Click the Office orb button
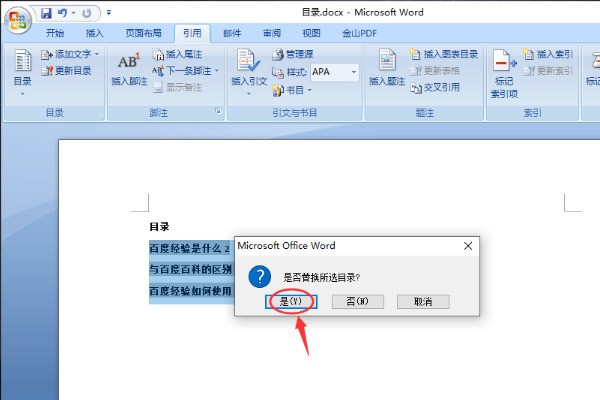 [18, 20]
